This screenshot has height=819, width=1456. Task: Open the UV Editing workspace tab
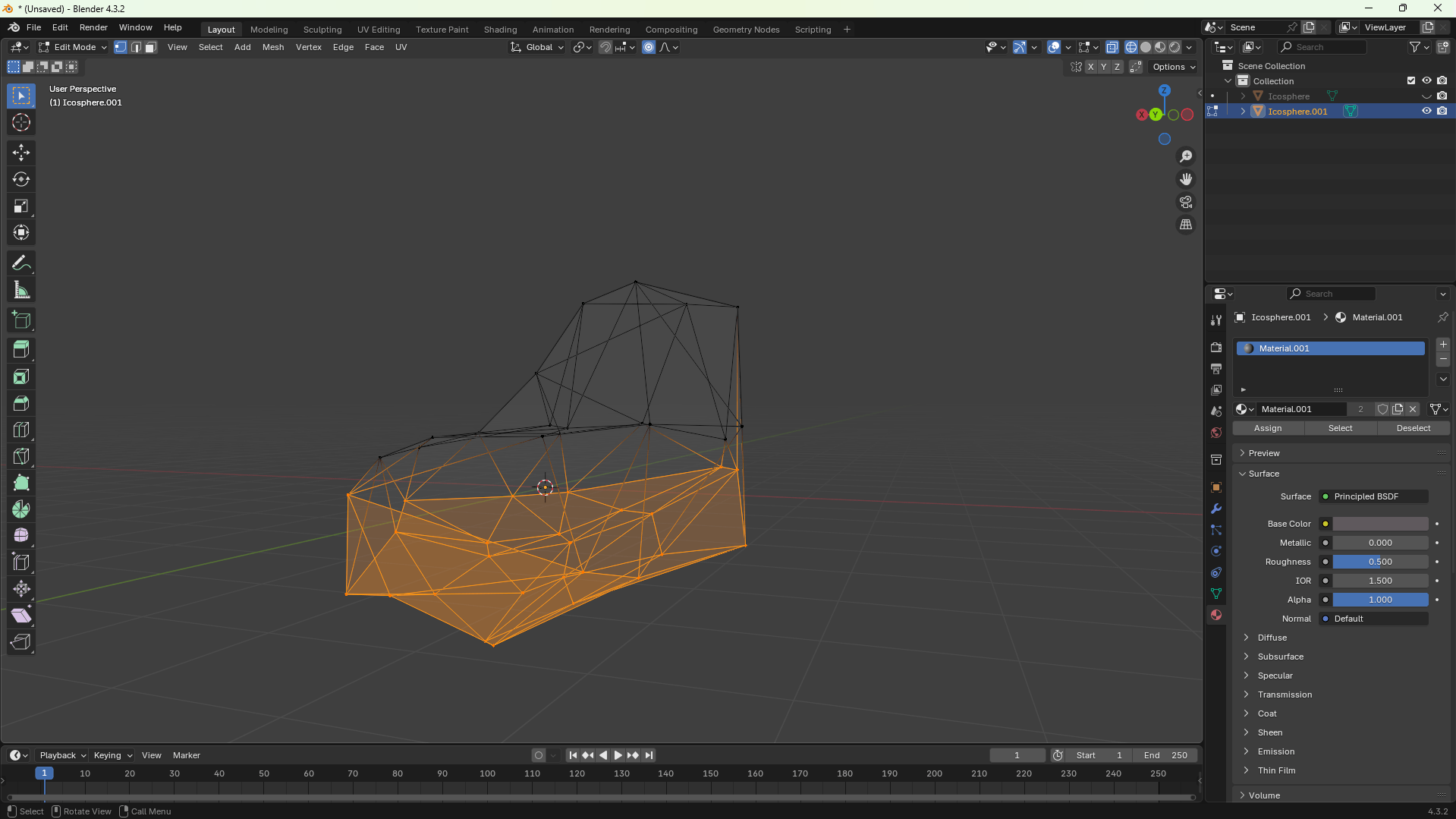[x=379, y=30]
